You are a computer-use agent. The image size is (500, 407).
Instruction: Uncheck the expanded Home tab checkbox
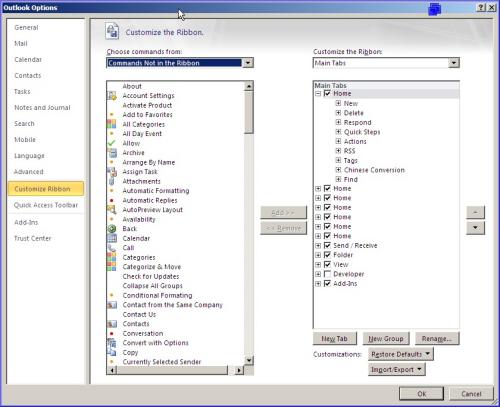pyautogui.click(x=327, y=93)
